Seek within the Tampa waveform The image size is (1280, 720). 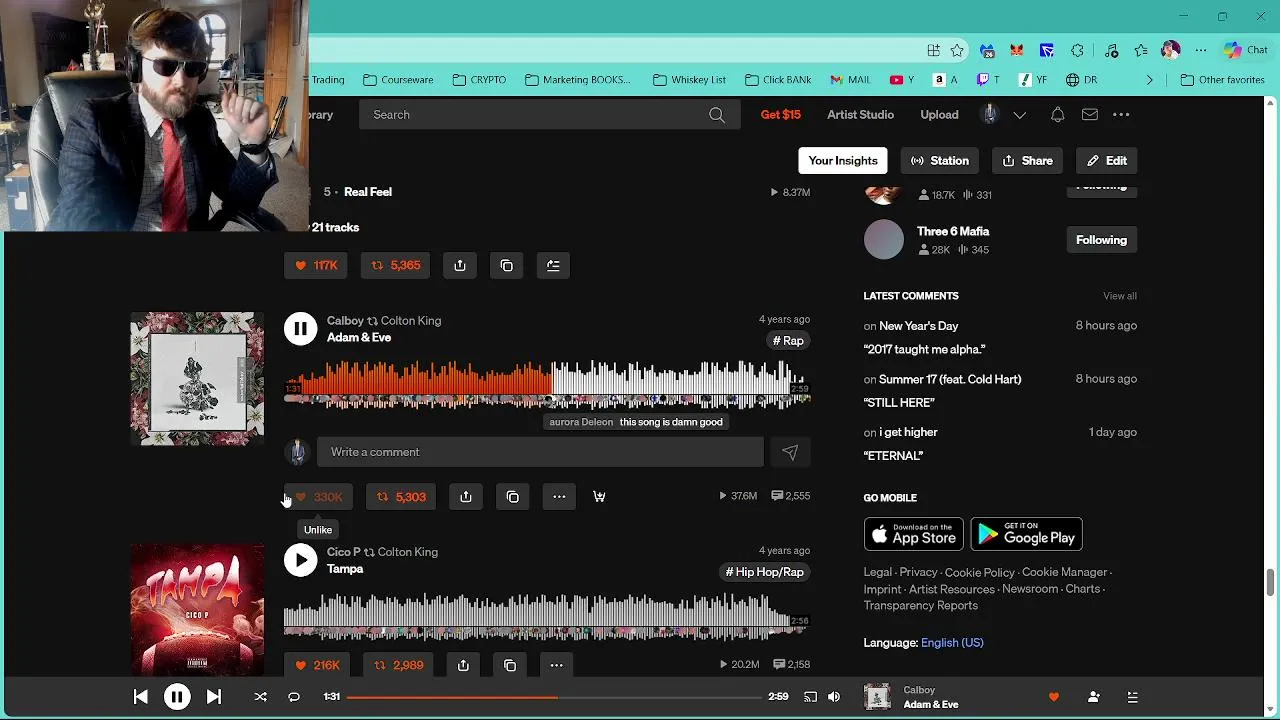547,617
